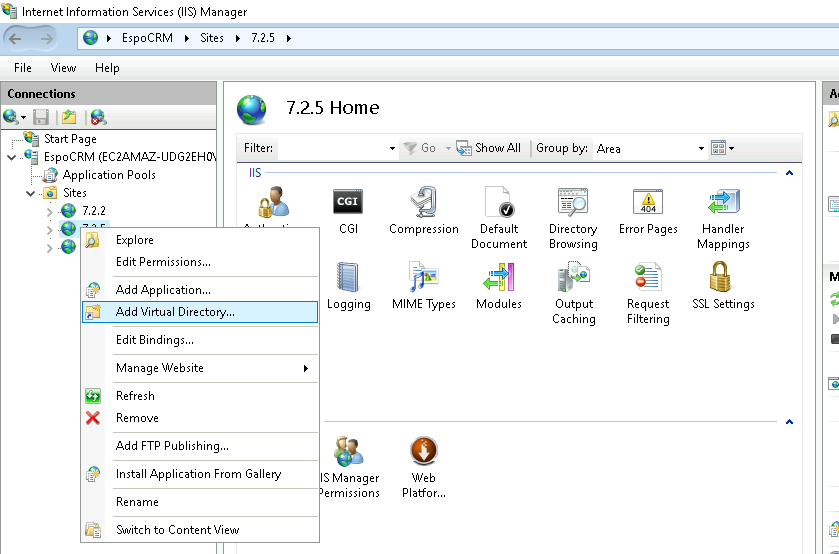Click the Show All button

489,148
